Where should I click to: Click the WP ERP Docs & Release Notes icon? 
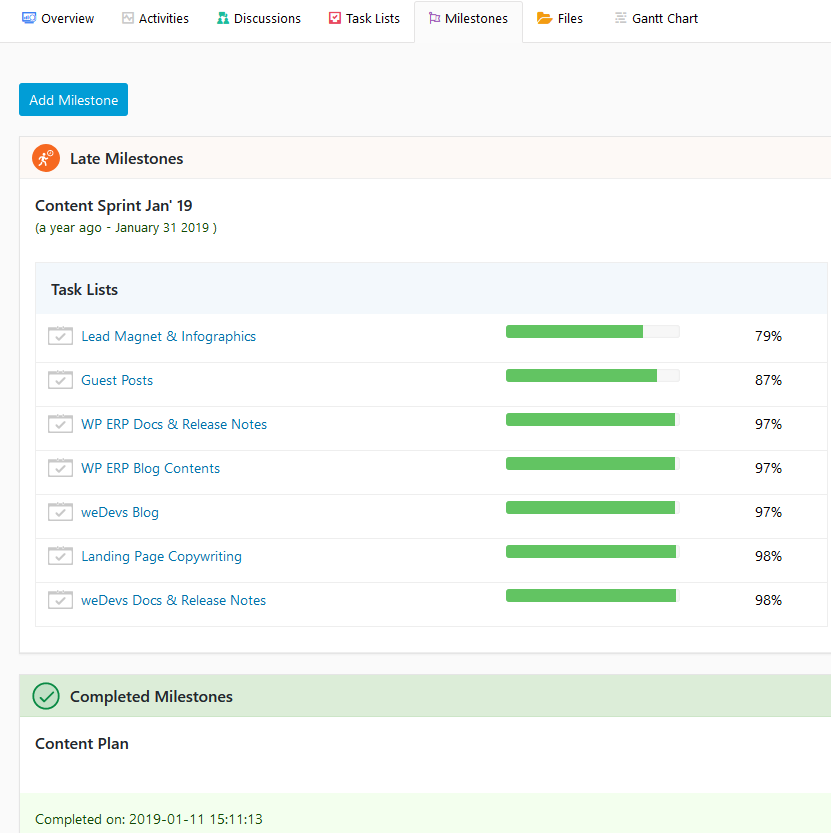(61, 424)
